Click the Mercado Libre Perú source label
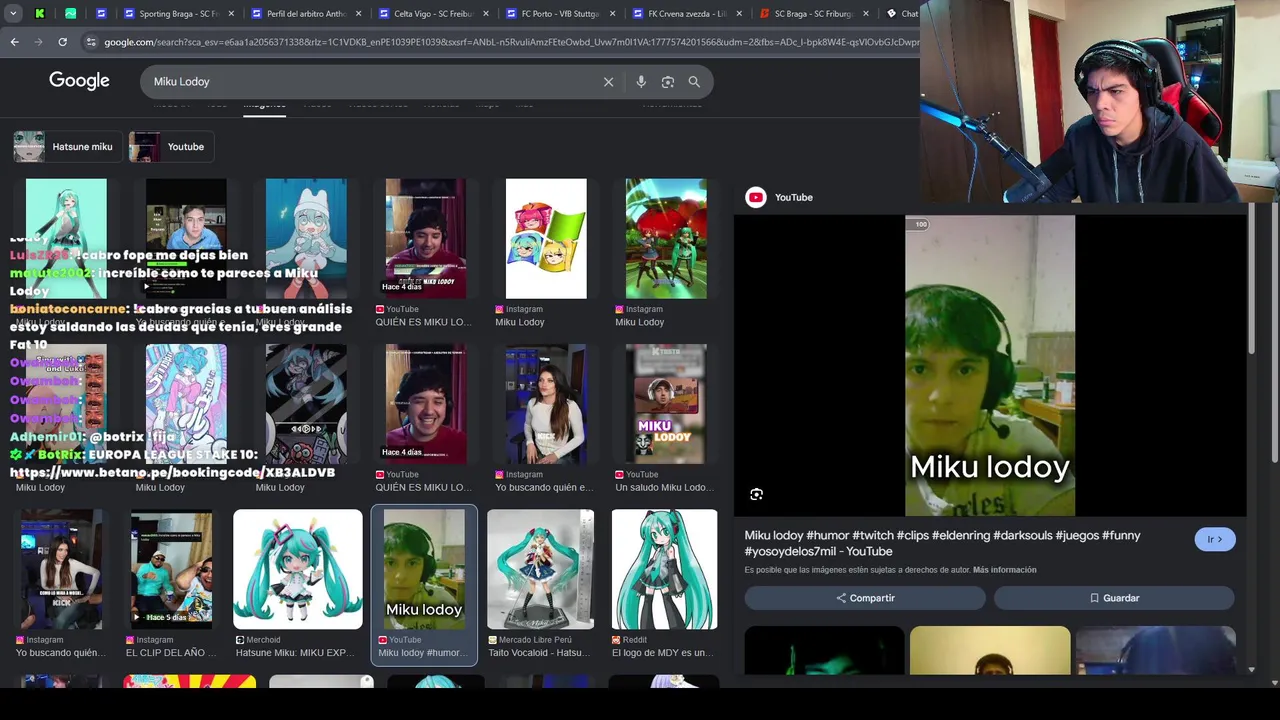 pyautogui.click(x=531, y=640)
